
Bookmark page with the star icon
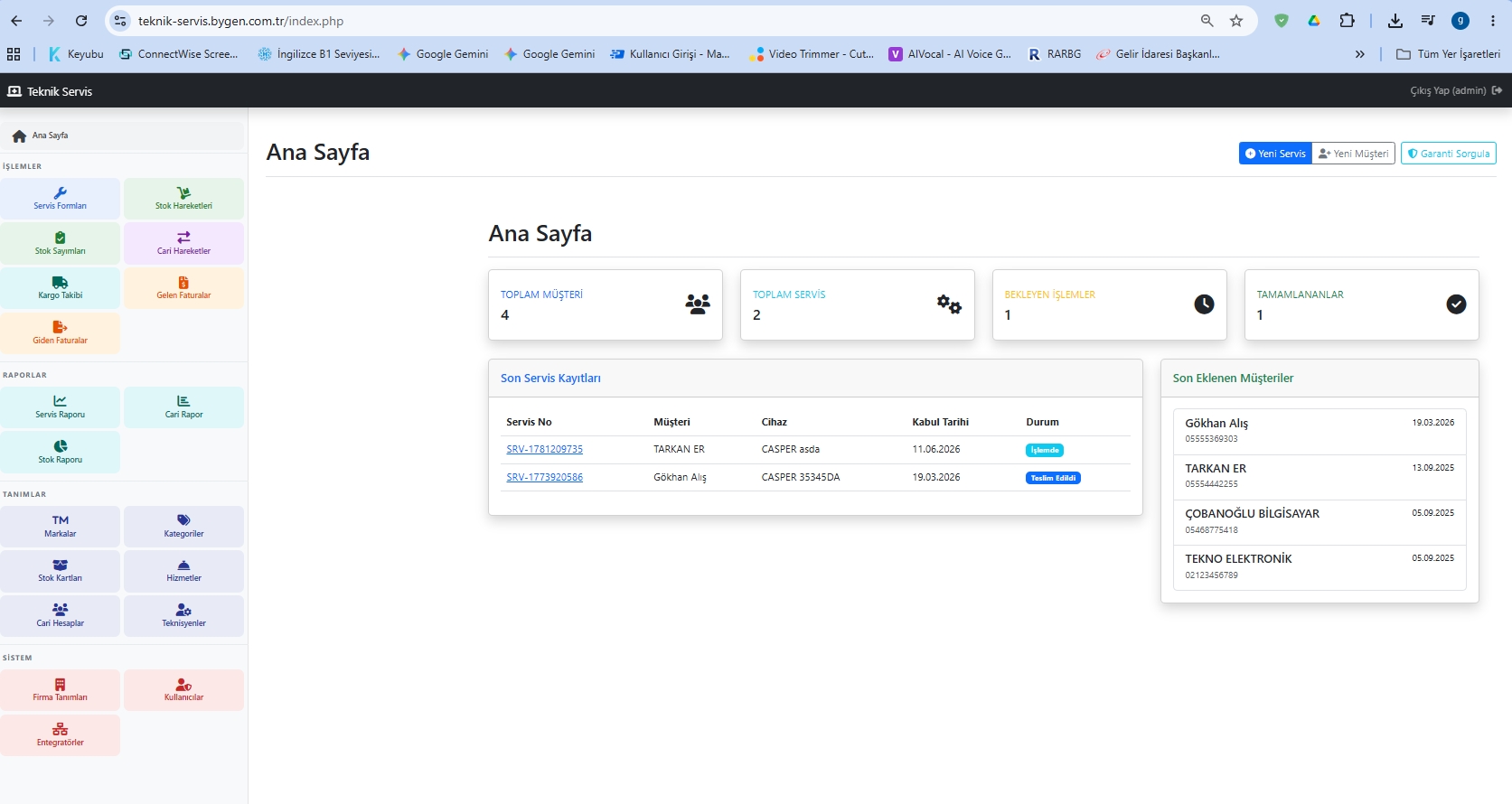(x=1236, y=21)
